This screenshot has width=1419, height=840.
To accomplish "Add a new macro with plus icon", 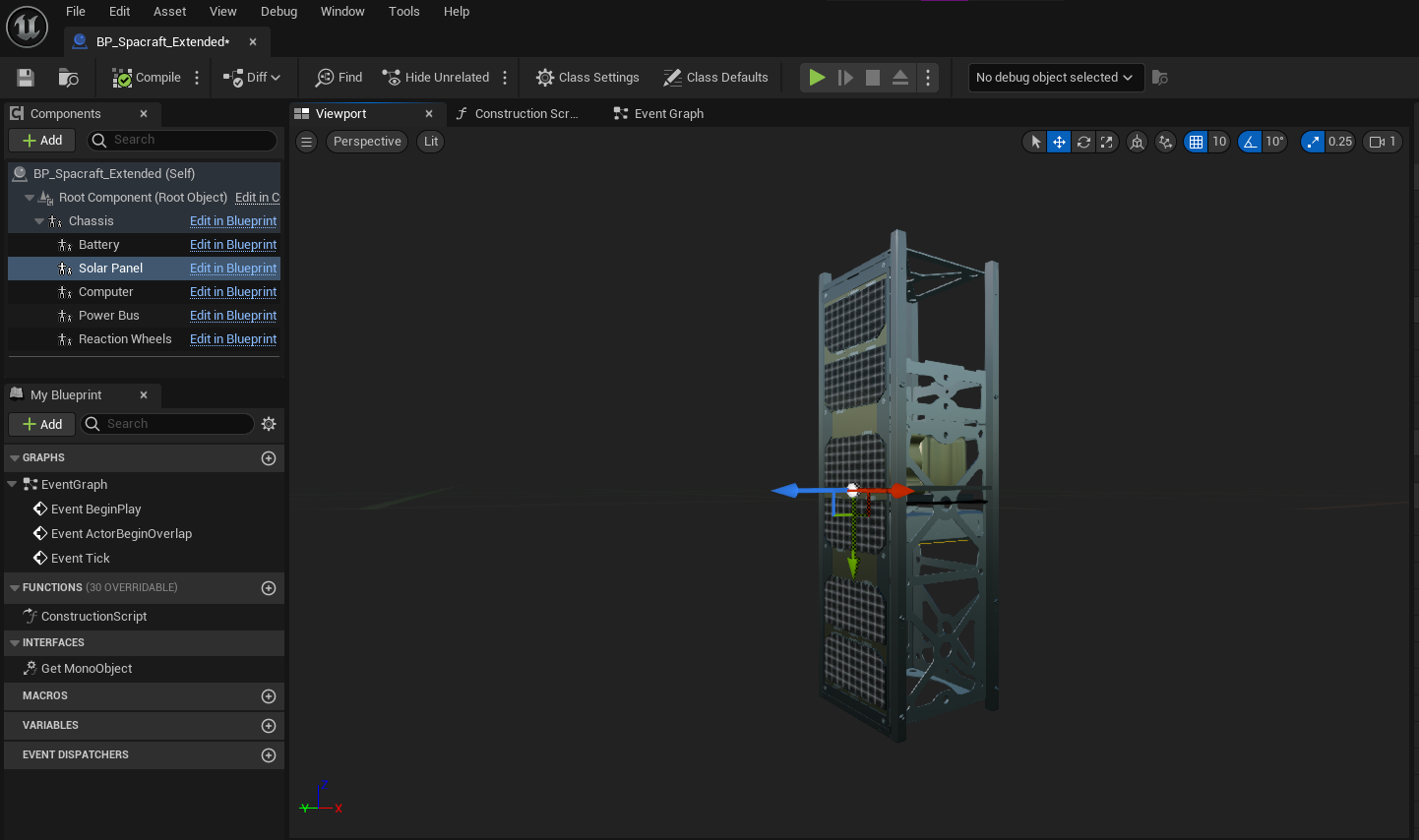I will (269, 696).
